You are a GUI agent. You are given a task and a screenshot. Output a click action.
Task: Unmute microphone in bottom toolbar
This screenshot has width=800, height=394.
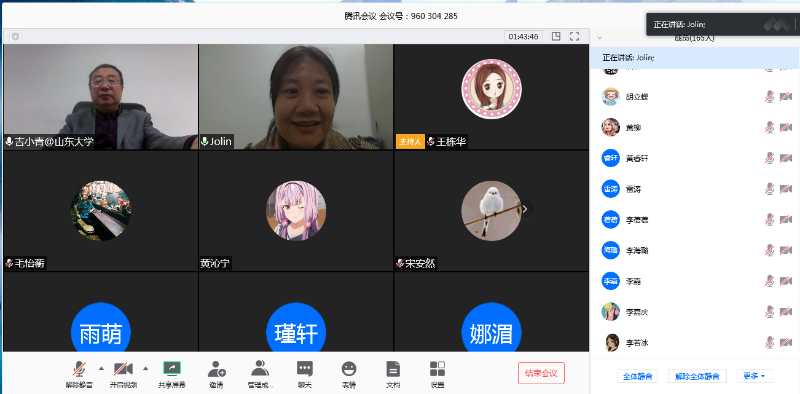pyautogui.click(x=79, y=375)
